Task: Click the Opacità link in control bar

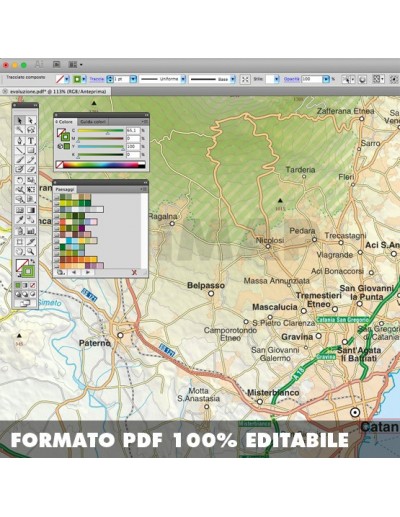Action: (x=292, y=79)
